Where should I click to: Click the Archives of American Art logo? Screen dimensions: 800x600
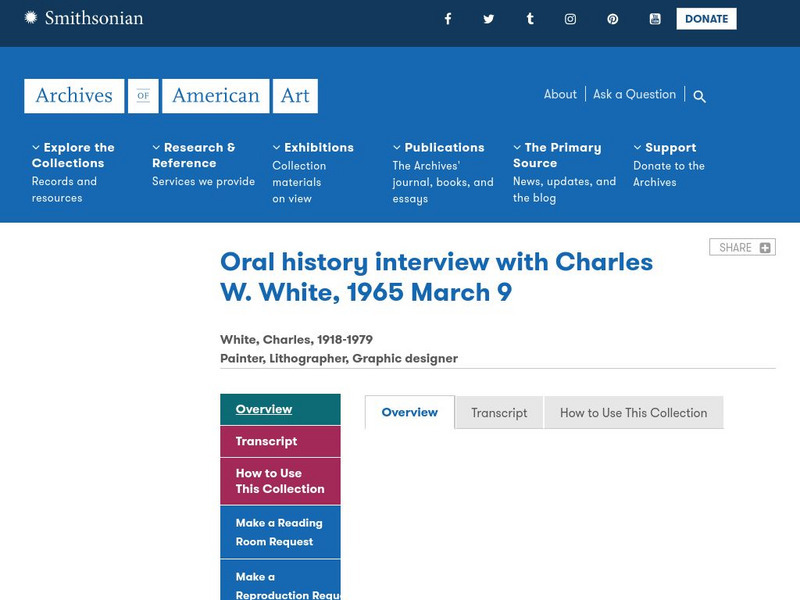(x=168, y=95)
